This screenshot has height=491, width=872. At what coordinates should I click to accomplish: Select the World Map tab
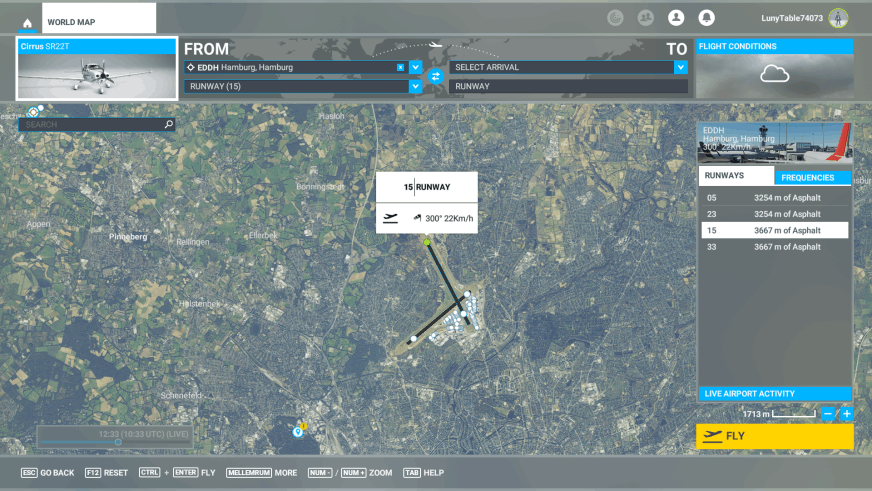pyautogui.click(x=98, y=21)
